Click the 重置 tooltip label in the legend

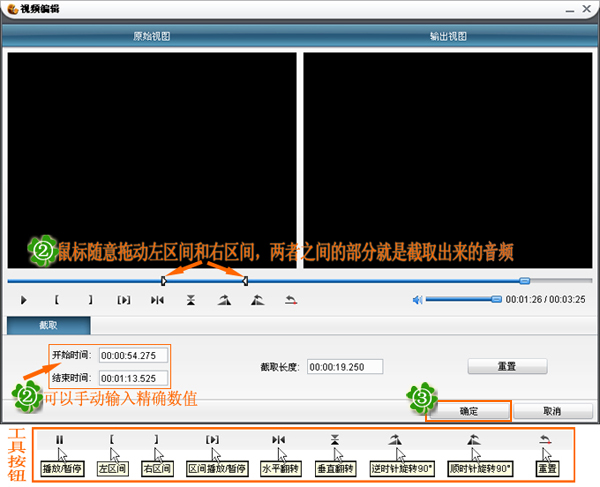pos(548,469)
